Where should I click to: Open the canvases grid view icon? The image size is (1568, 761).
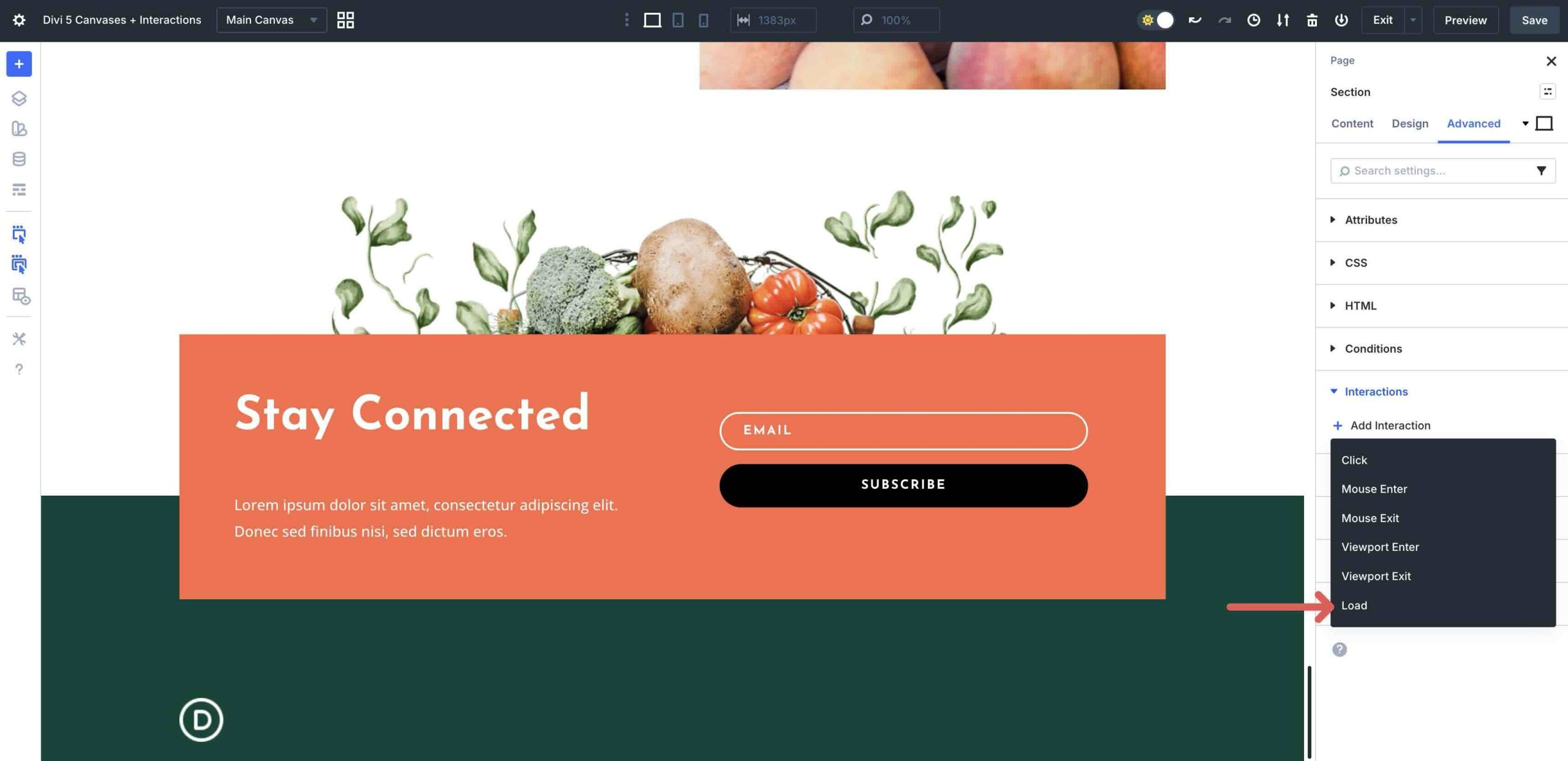[x=345, y=20]
